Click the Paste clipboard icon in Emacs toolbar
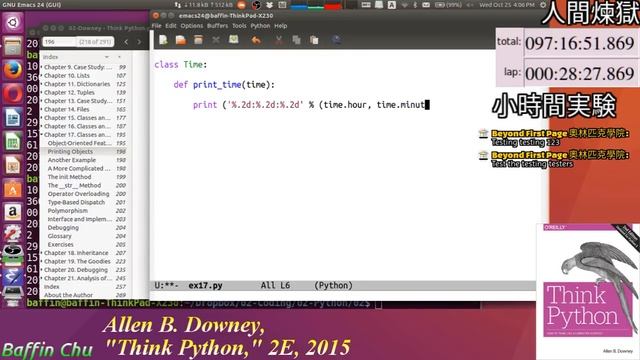The height and width of the screenshot is (360, 640). (x=314, y=40)
